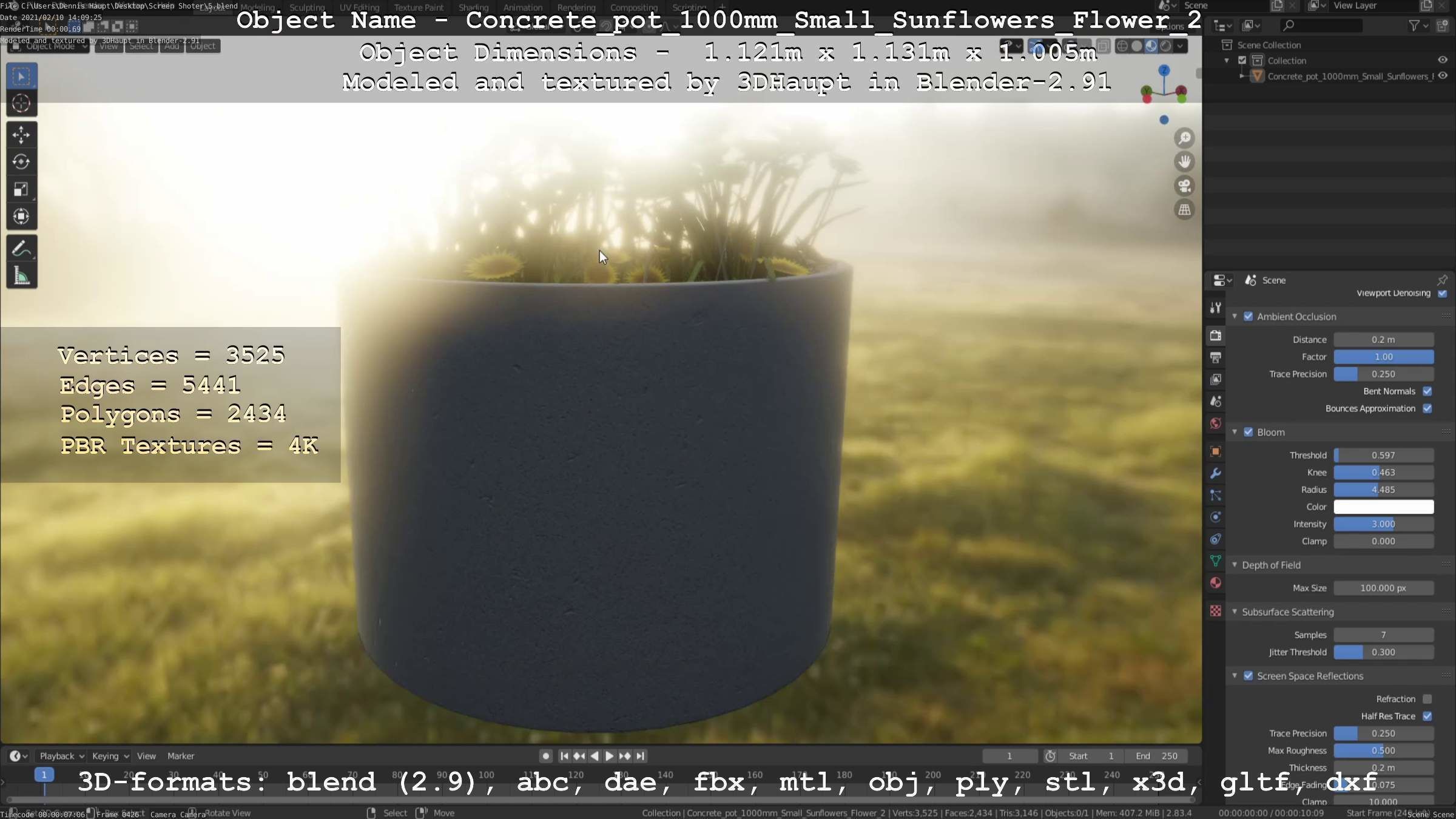
Task: Switch to solid viewport shading
Action: [x=1136, y=46]
